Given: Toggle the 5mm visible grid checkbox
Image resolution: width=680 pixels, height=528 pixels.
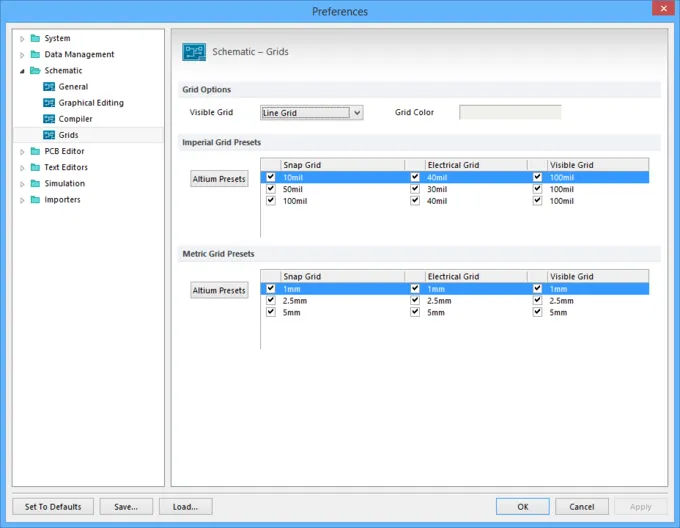Looking at the screenshot, I should coord(537,312).
